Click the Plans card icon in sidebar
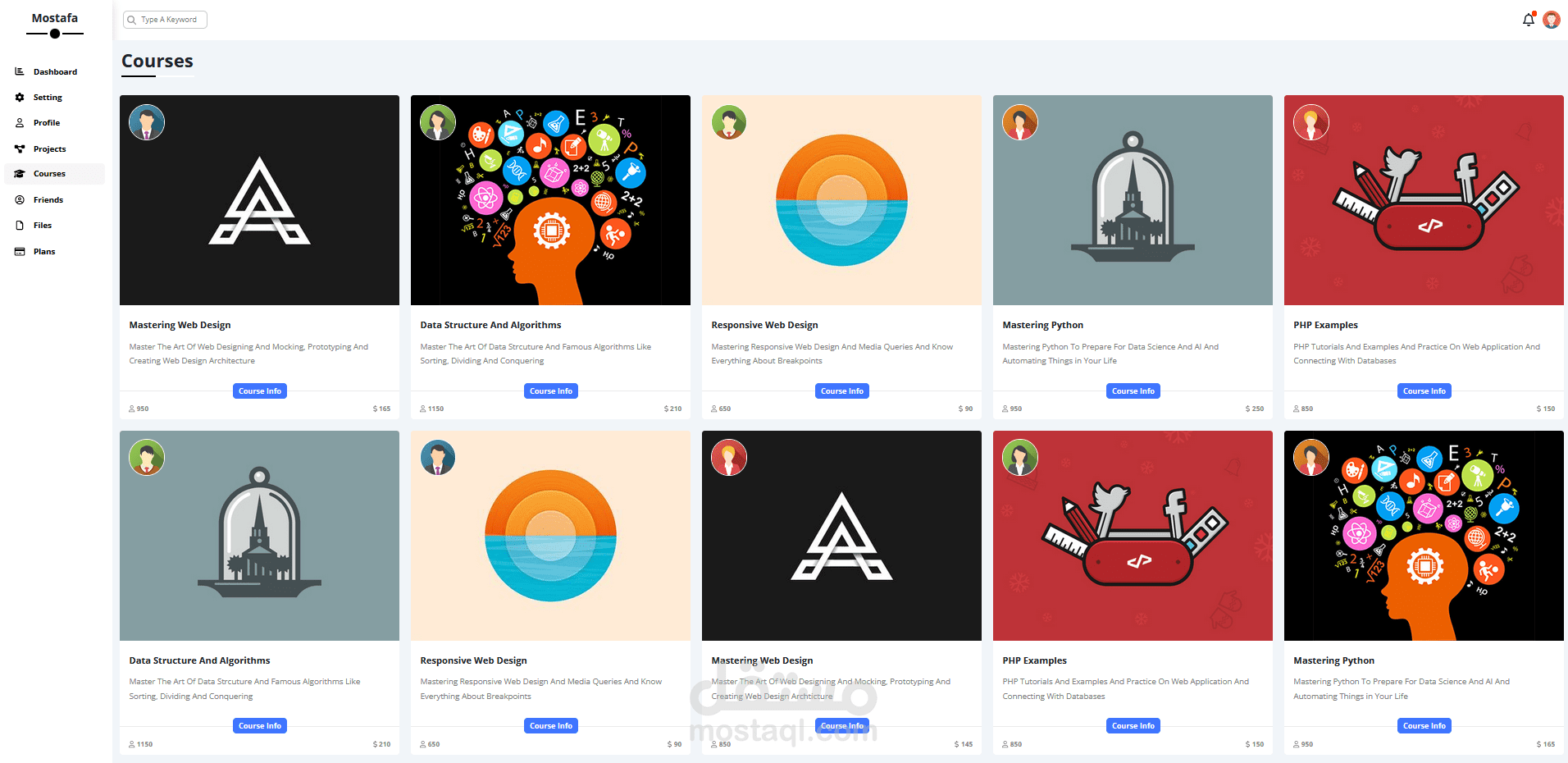Screen dimensions: 1568x763 click(20, 252)
